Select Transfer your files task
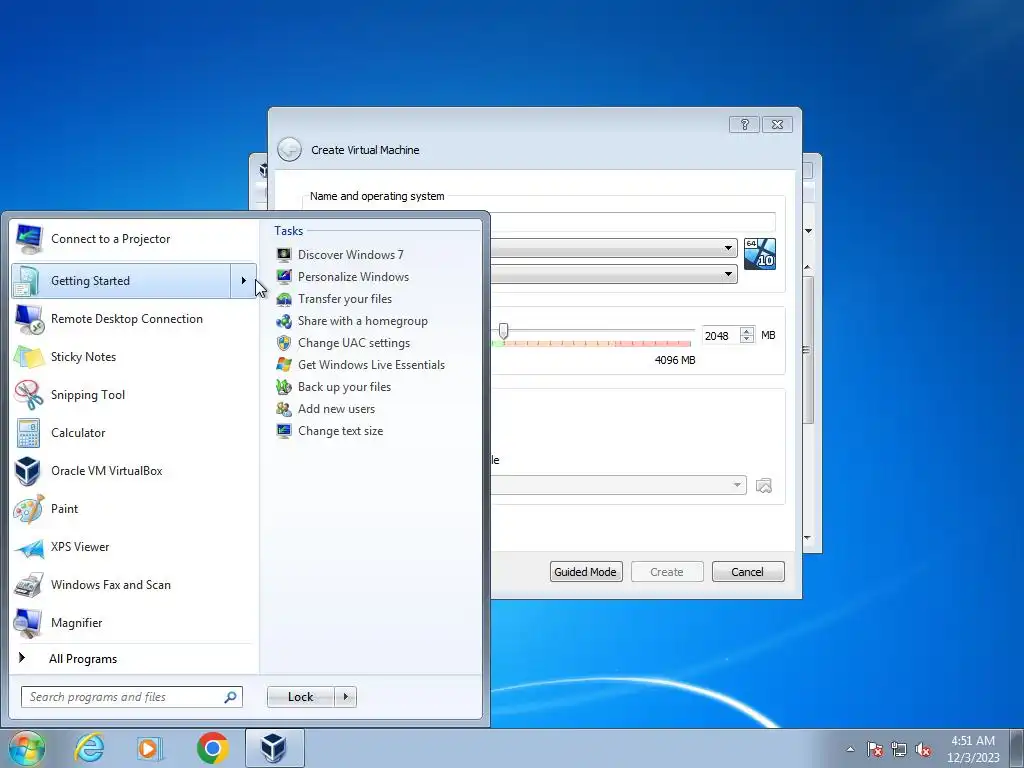1024x768 pixels. coord(345,299)
